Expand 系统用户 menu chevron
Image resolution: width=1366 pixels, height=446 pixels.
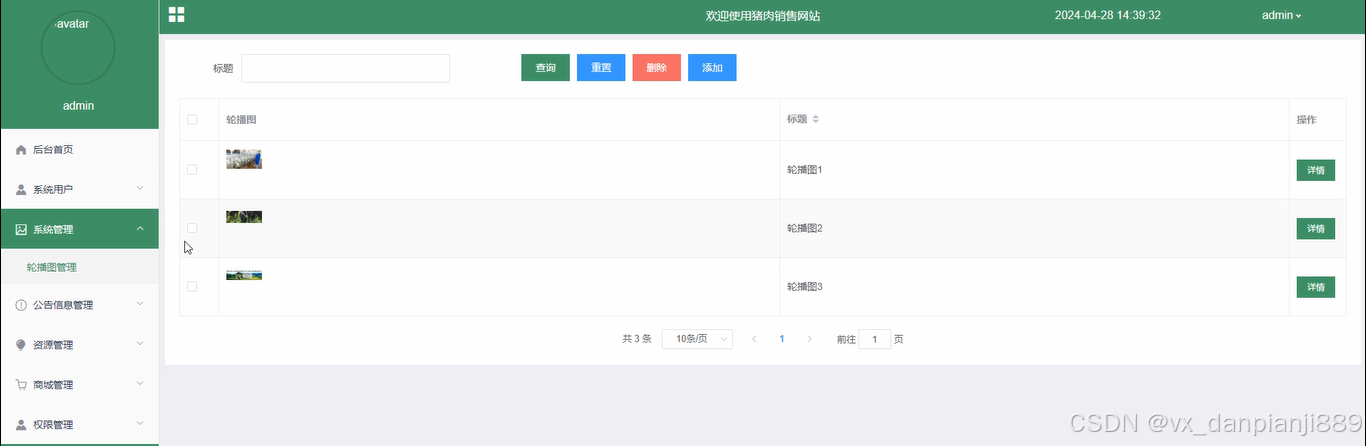click(x=140, y=189)
